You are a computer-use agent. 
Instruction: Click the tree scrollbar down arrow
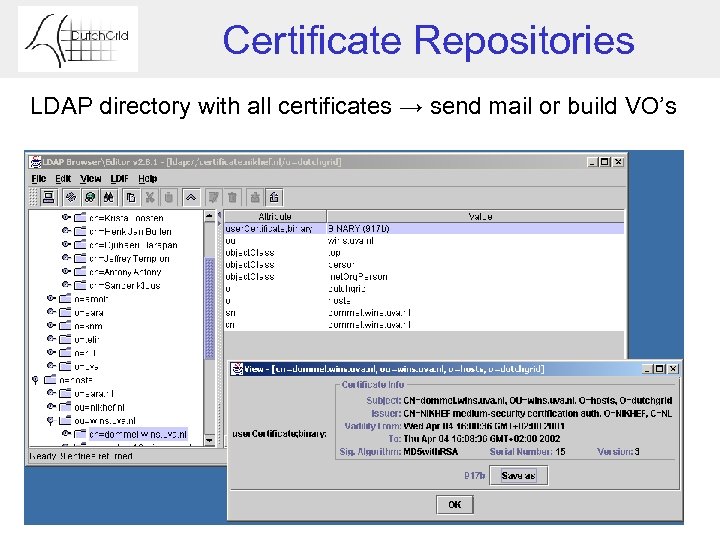click(x=209, y=440)
